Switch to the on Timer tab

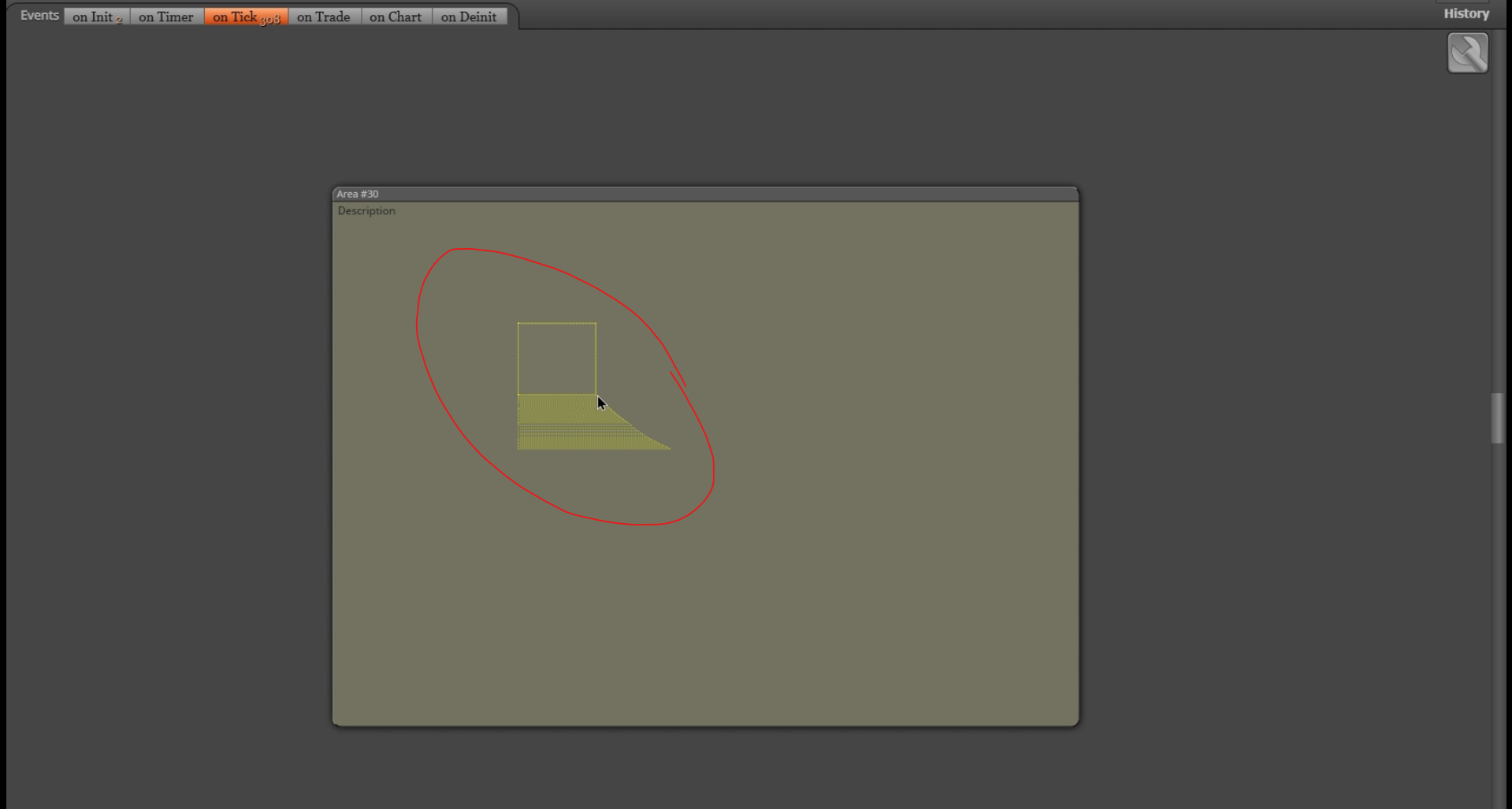pyautogui.click(x=166, y=17)
